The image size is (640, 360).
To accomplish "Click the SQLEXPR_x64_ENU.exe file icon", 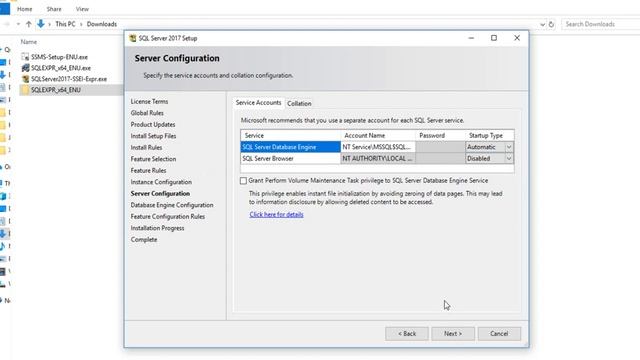I will 25,68.
